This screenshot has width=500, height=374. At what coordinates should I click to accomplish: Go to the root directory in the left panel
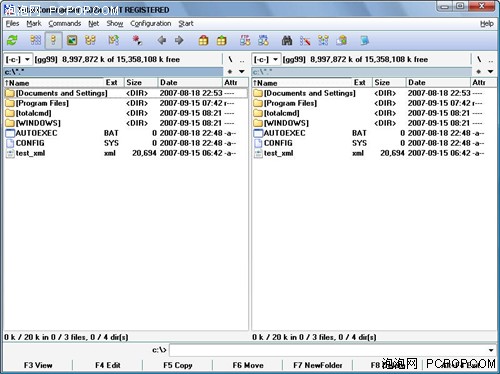pos(231,60)
